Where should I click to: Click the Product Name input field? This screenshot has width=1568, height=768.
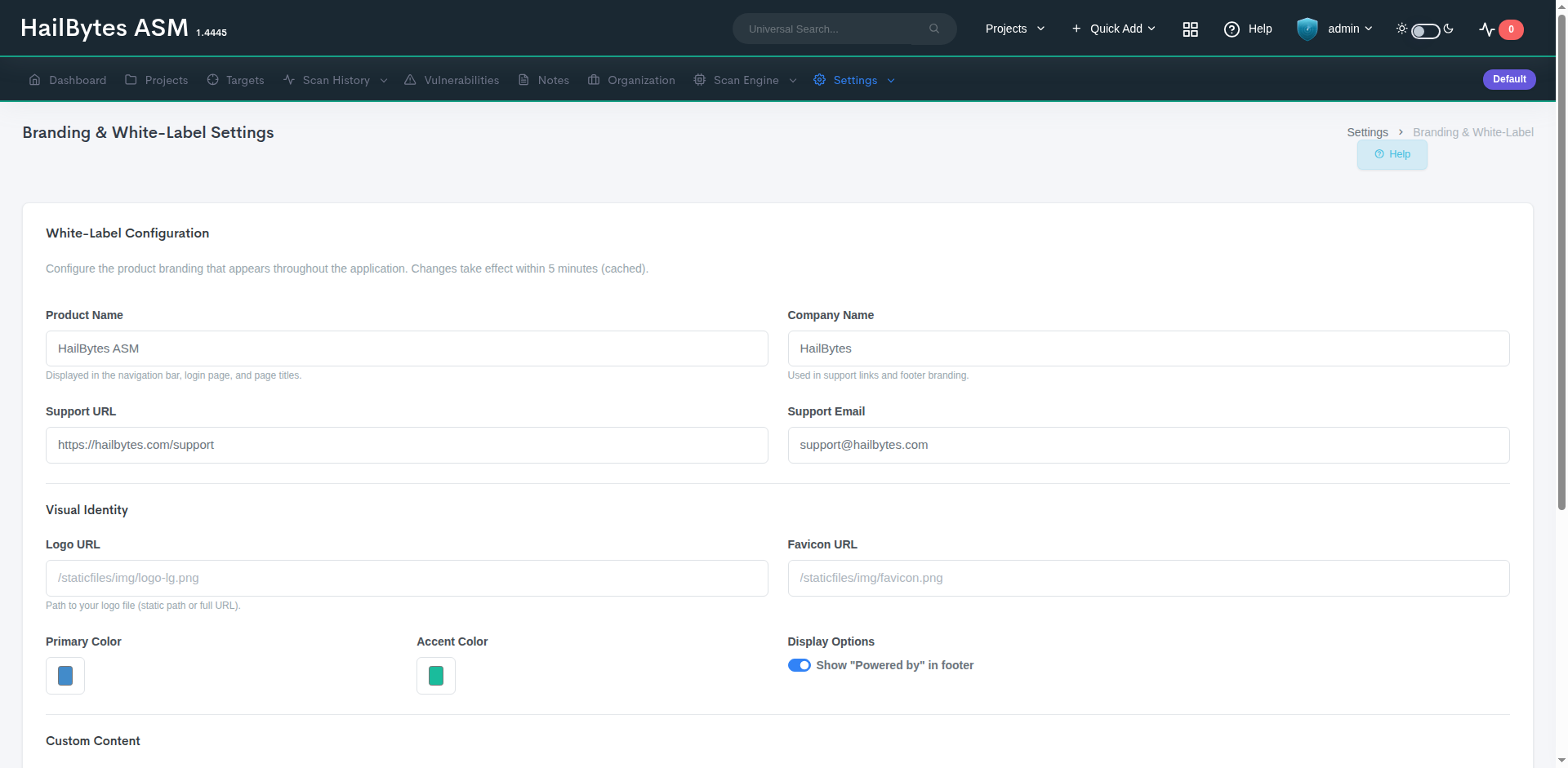pyautogui.click(x=407, y=348)
